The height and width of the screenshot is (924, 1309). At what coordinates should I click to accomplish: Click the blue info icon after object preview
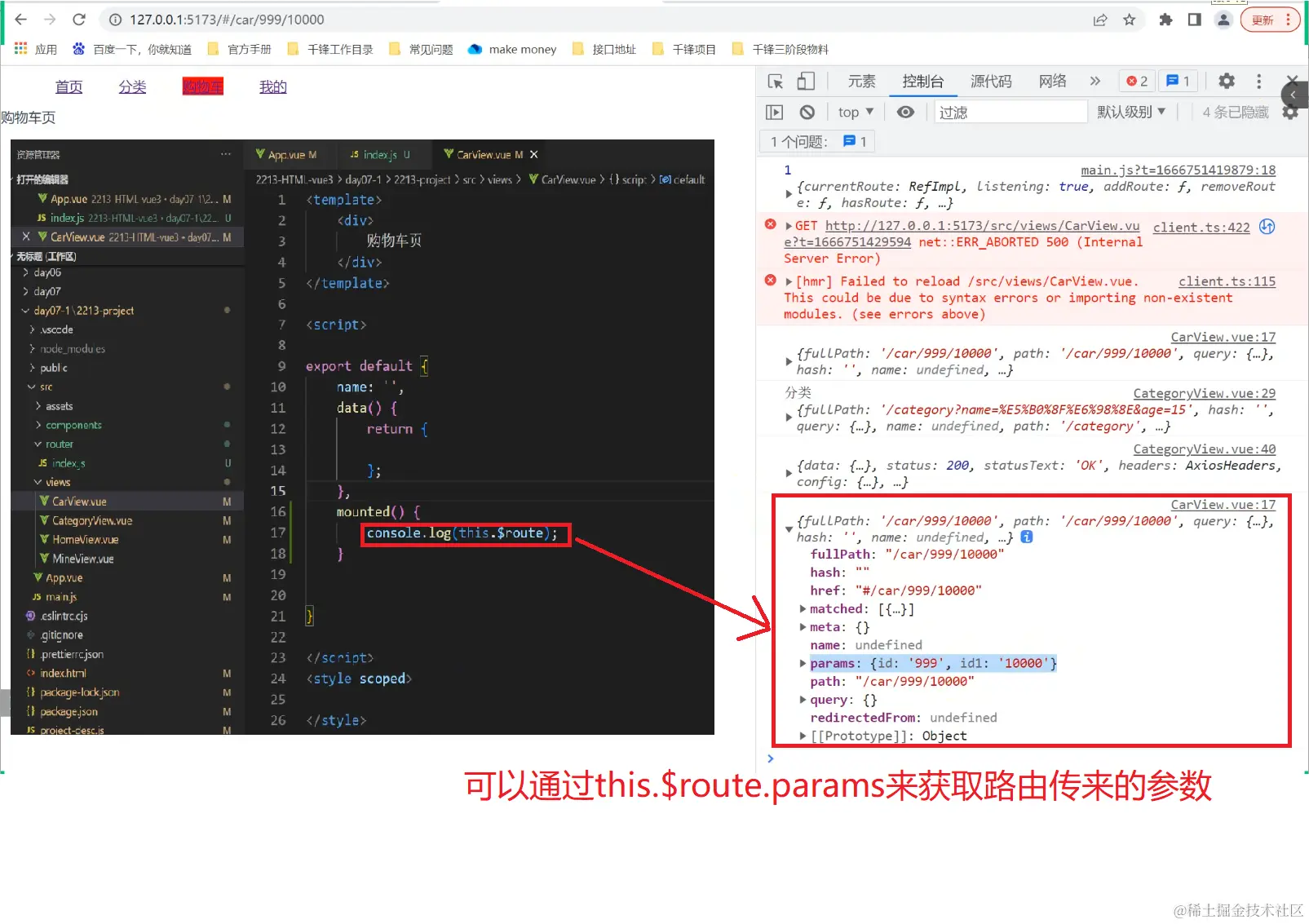point(1027,537)
